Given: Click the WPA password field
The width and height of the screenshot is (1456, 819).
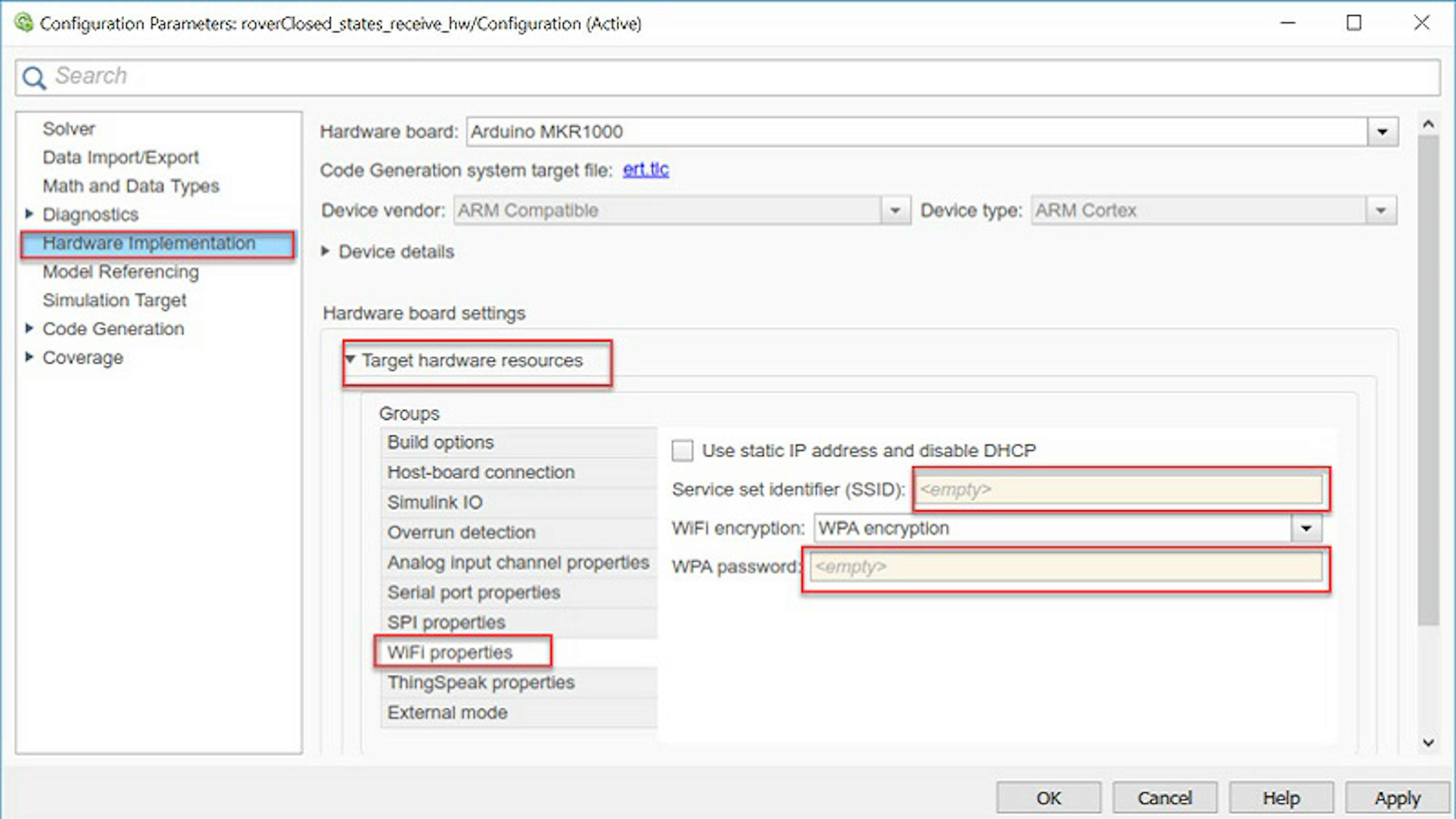Looking at the screenshot, I should 1066,567.
